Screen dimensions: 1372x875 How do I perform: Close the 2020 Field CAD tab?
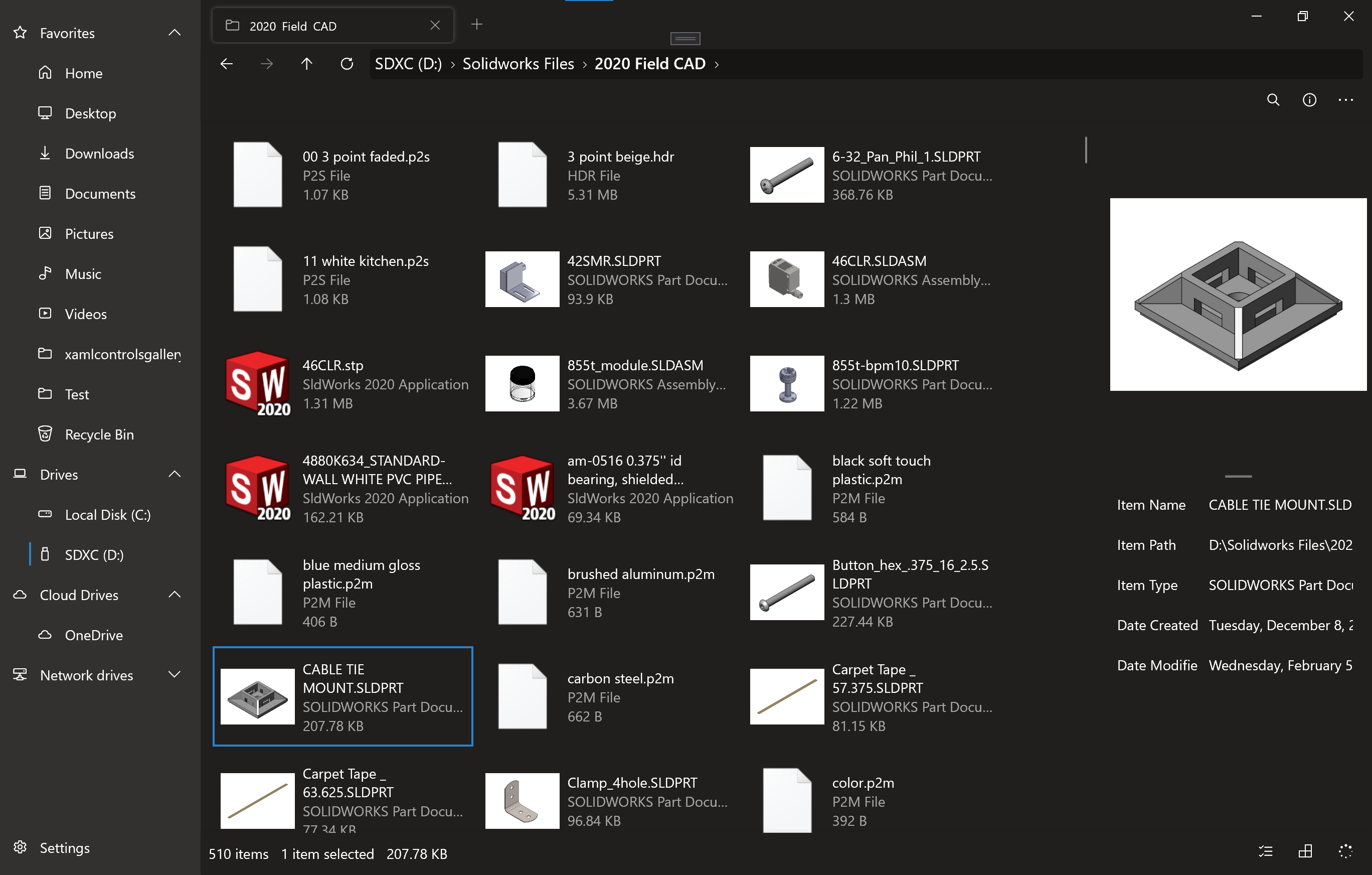(x=435, y=26)
